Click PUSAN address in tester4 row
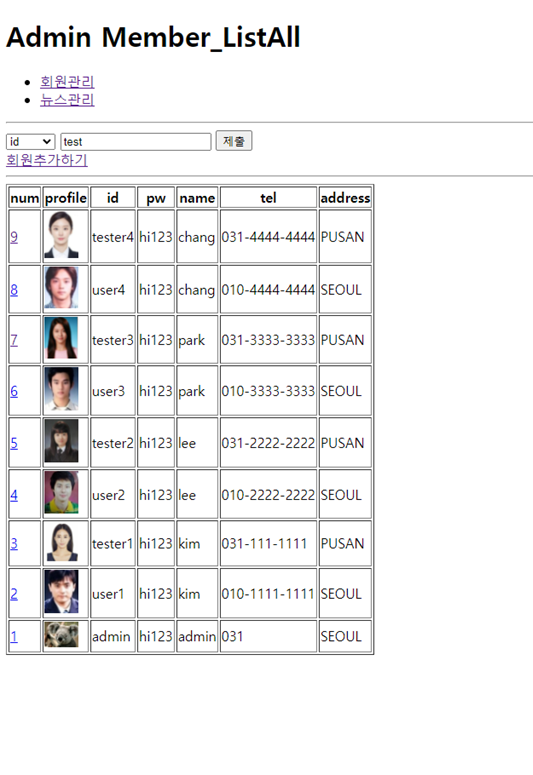The width and height of the screenshot is (533, 775). [x=342, y=237]
